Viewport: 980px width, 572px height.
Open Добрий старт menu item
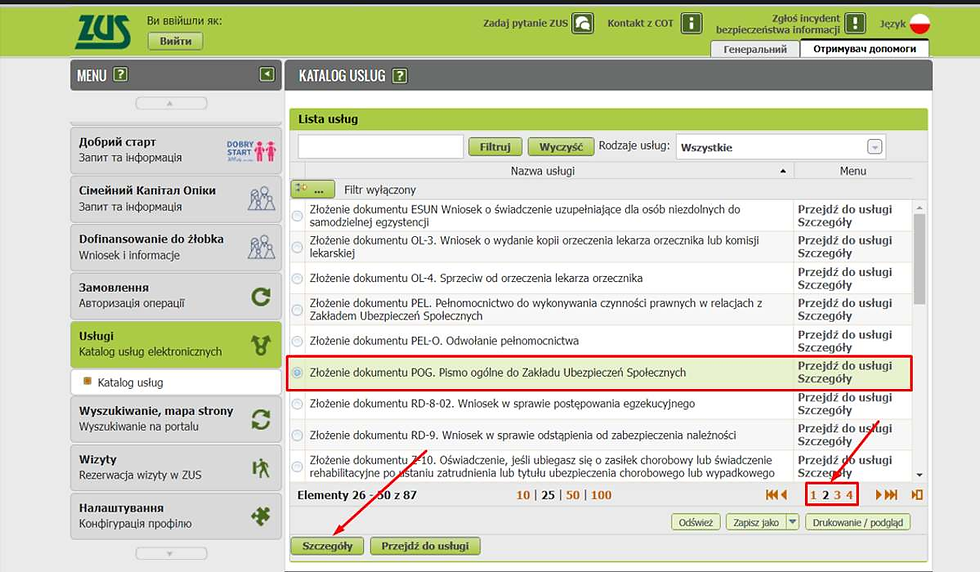tap(176, 150)
